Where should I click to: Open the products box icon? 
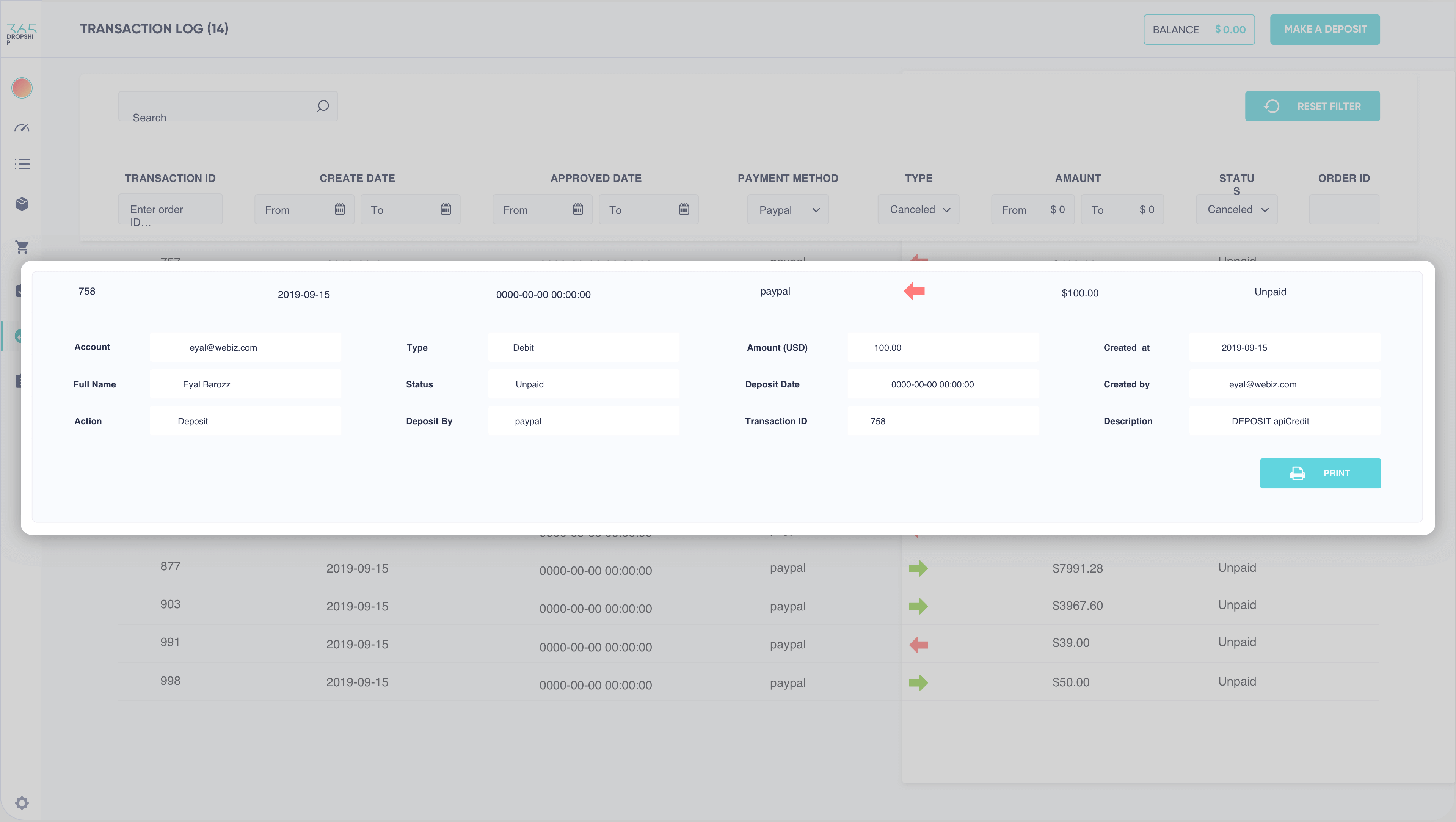tap(22, 204)
